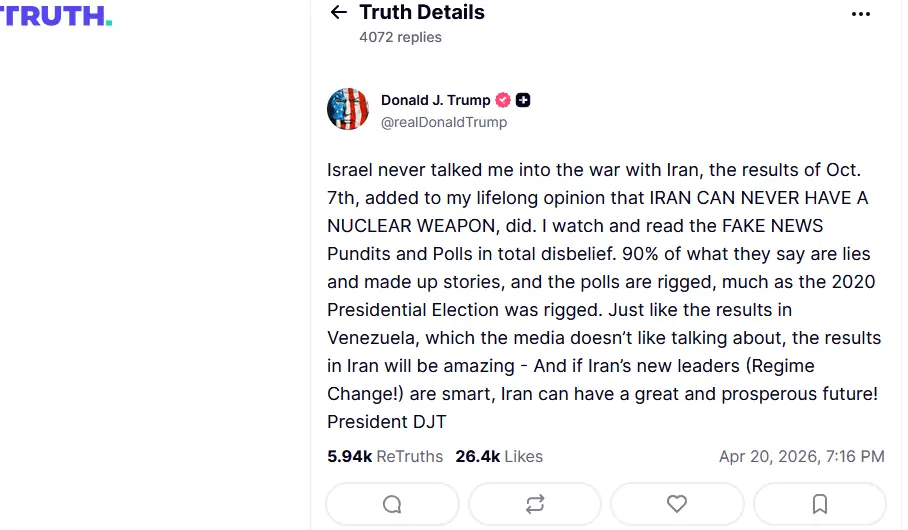
Task: Click the Apr 20, 2026 timestamp
Action: click(801, 456)
